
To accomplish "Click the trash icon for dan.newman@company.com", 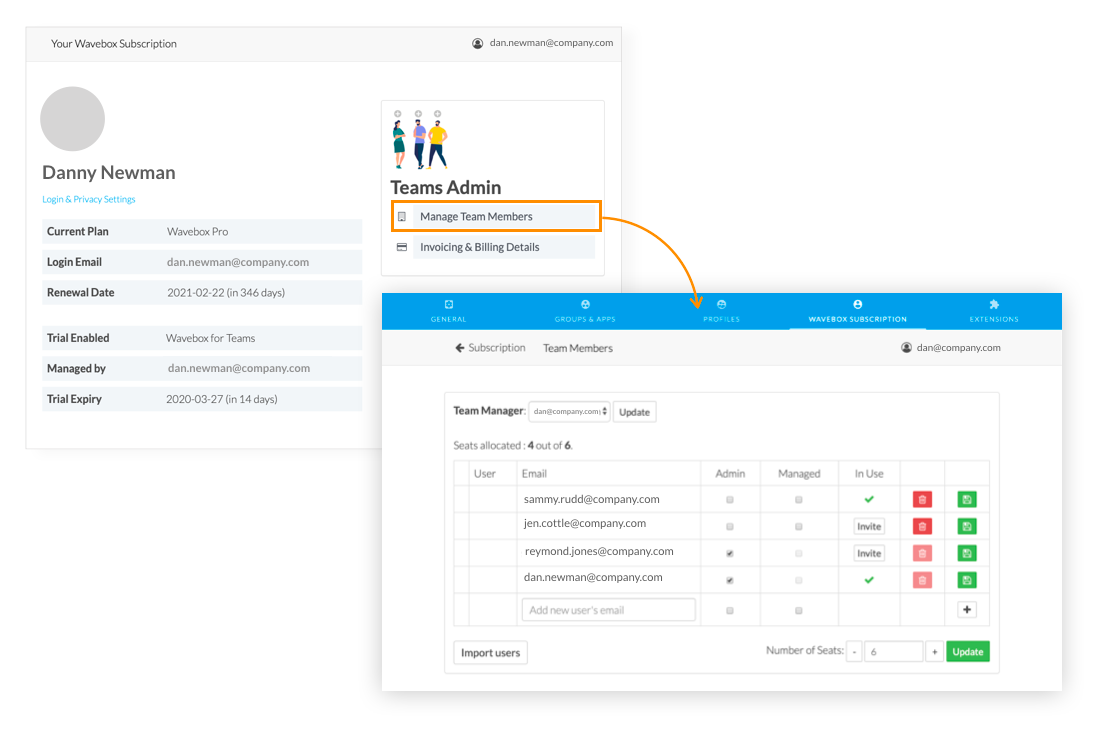I will (x=922, y=580).
